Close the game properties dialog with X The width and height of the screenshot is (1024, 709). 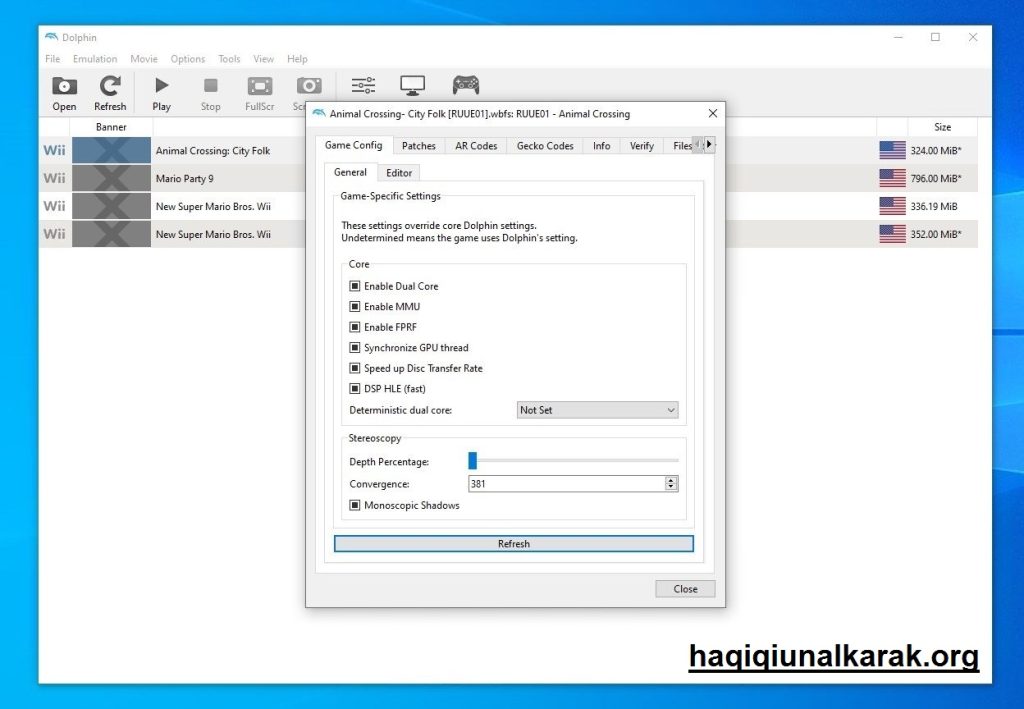tap(712, 114)
